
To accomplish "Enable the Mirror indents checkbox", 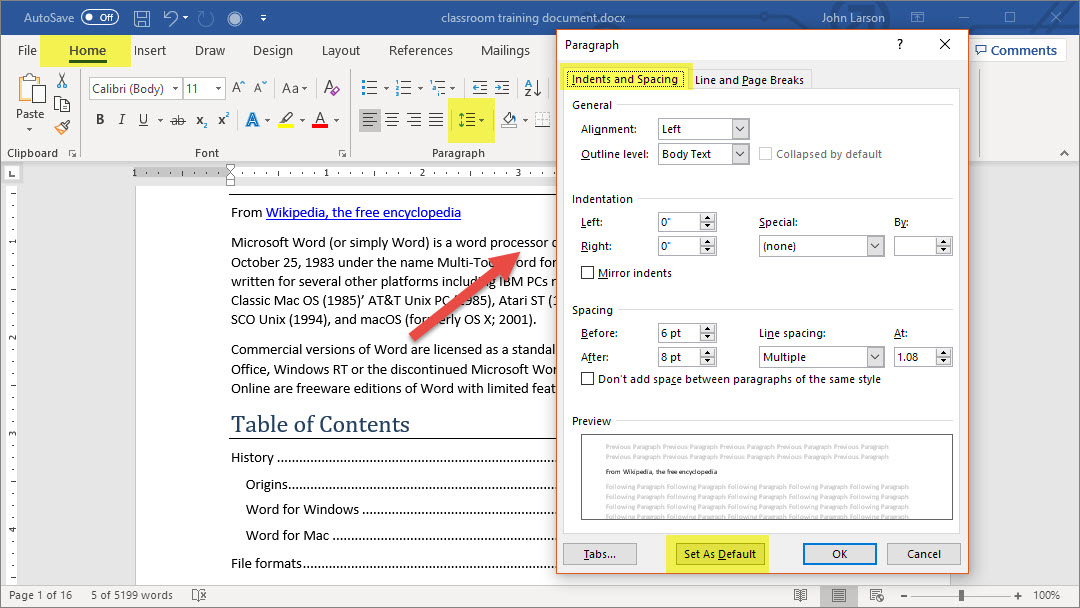I will (x=588, y=273).
